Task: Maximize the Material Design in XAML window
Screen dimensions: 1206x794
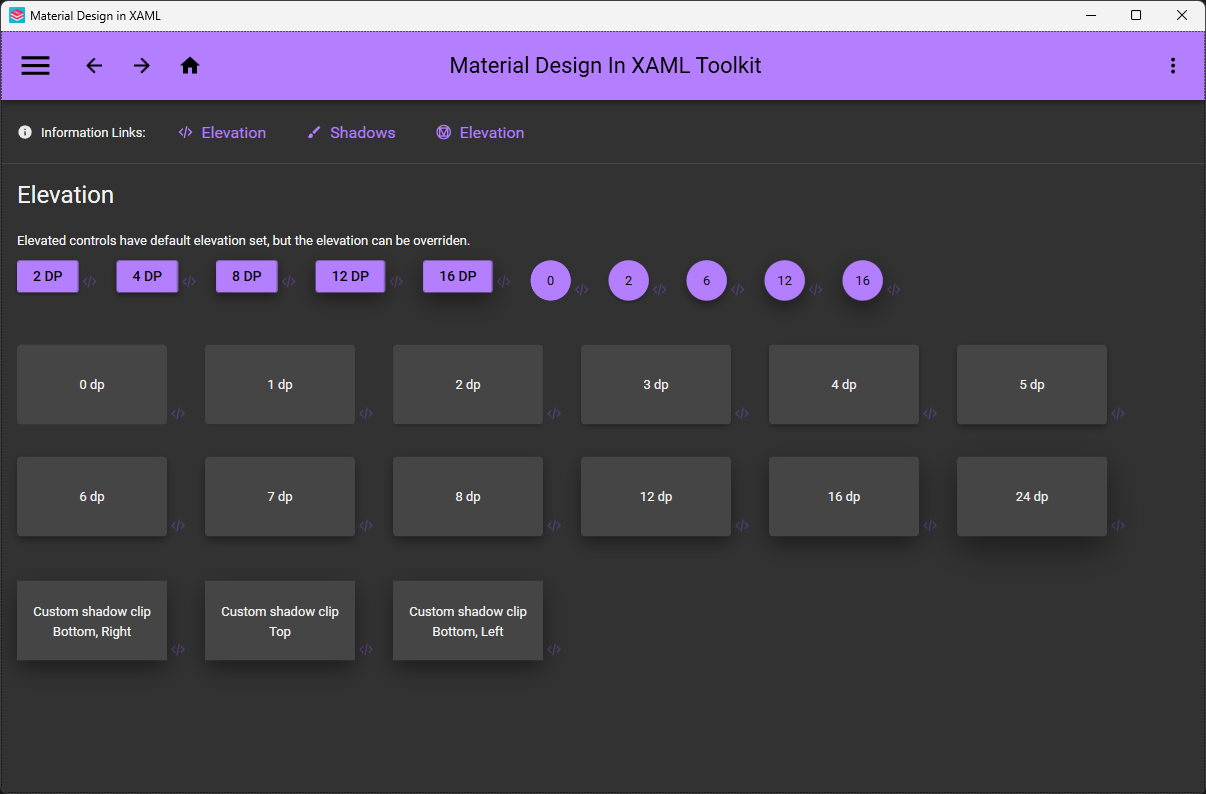Action: pyautogui.click(x=1136, y=15)
